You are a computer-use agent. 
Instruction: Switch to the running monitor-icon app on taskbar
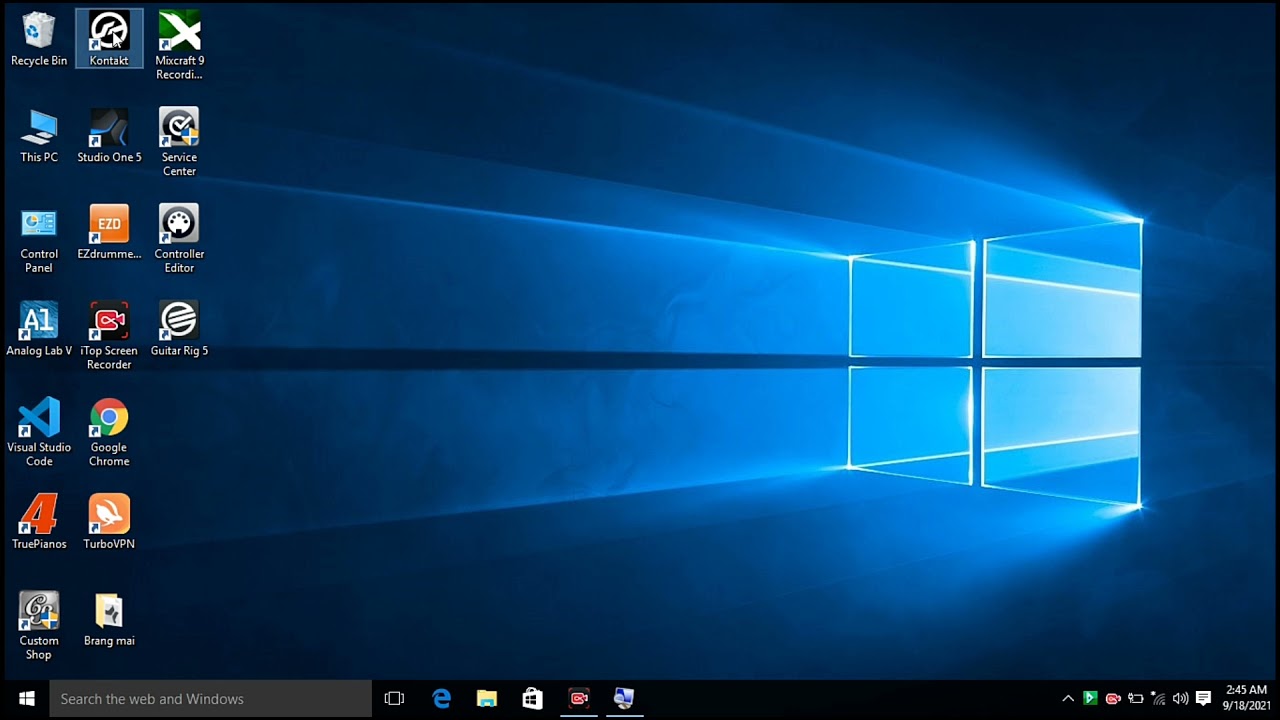(x=624, y=698)
